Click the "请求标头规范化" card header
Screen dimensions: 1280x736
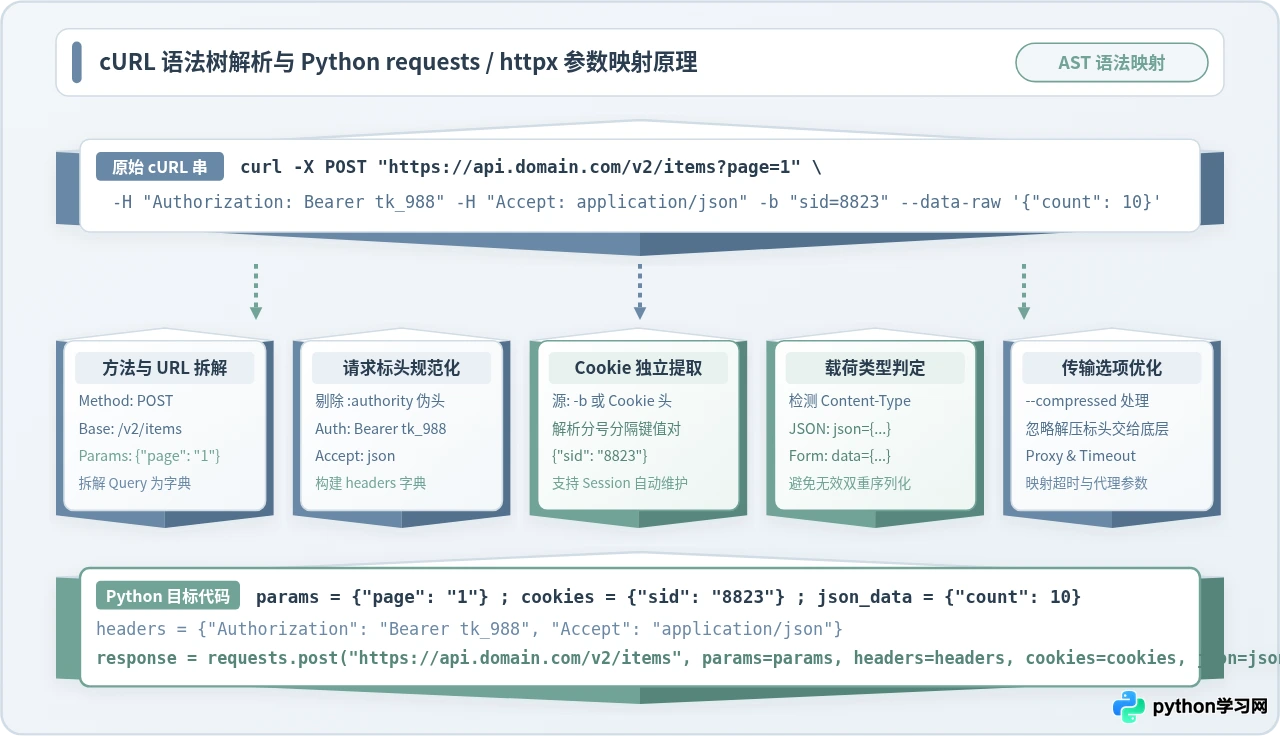click(402, 368)
